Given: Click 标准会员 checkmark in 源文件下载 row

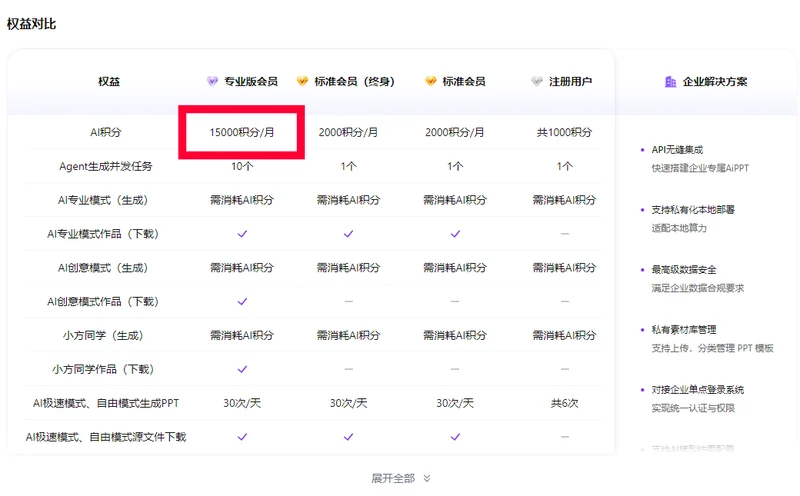Looking at the screenshot, I should (x=455, y=437).
